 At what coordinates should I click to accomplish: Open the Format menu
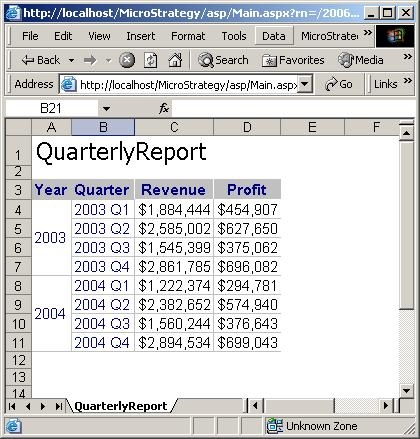tap(188, 36)
